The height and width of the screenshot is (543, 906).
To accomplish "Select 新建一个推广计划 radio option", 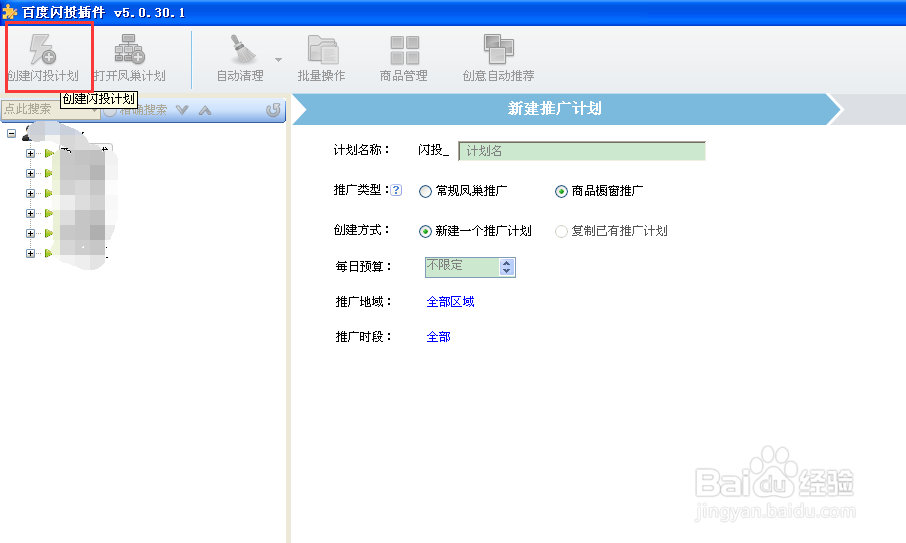I will tap(425, 232).
